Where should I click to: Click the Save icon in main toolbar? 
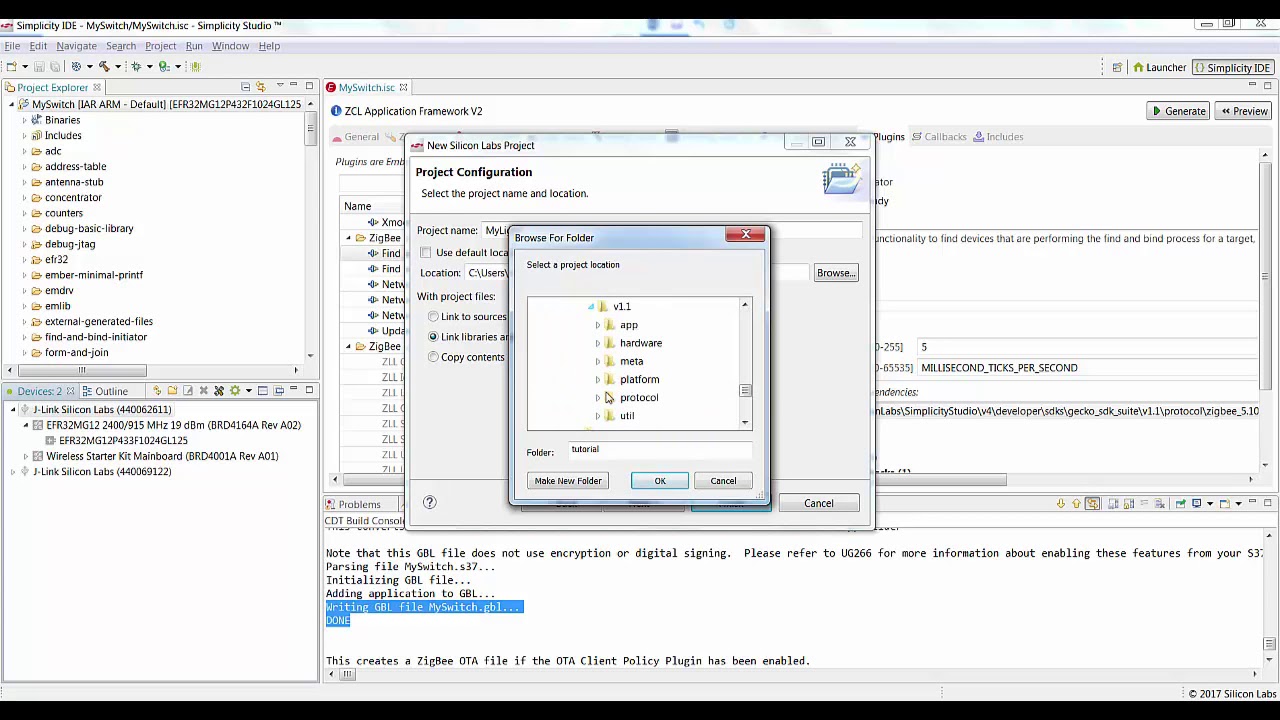point(39,66)
